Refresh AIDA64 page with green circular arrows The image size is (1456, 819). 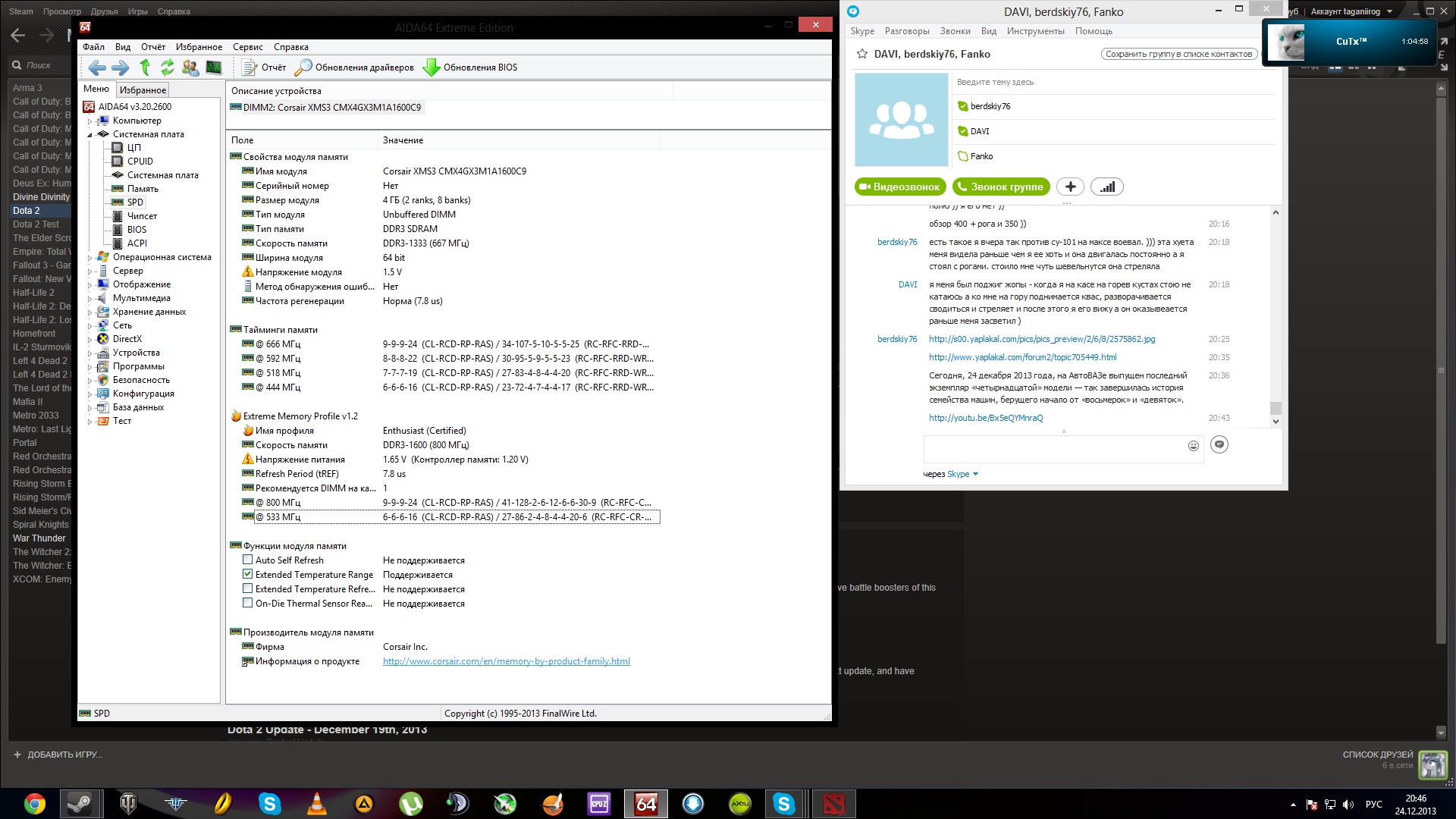167,67
